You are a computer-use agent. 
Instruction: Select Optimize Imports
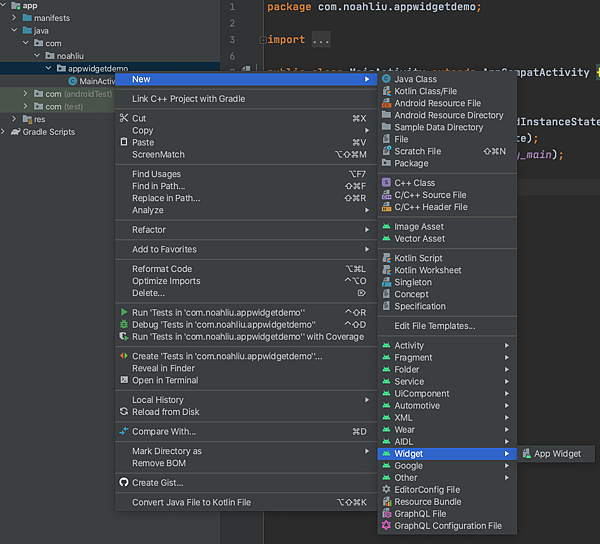(246, 280)
